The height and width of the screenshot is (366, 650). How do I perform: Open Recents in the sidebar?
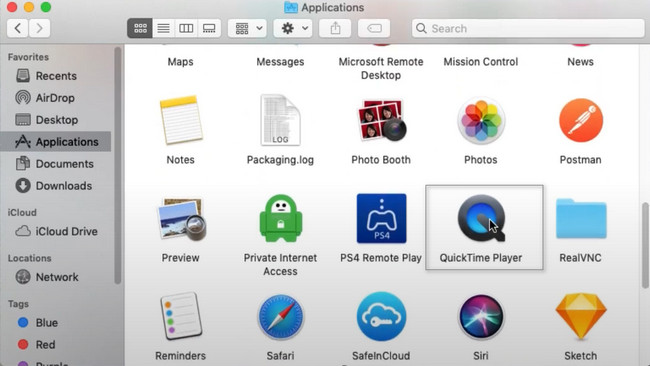(56, 76)
